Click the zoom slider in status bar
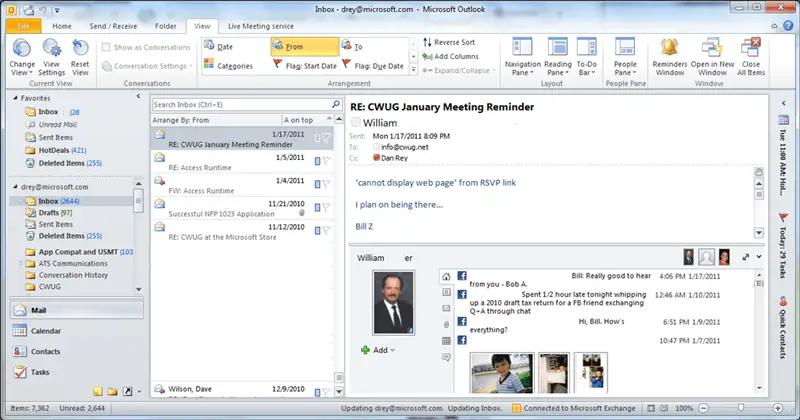The height and width of the screenshot is (420, 800). click(741, 408)
